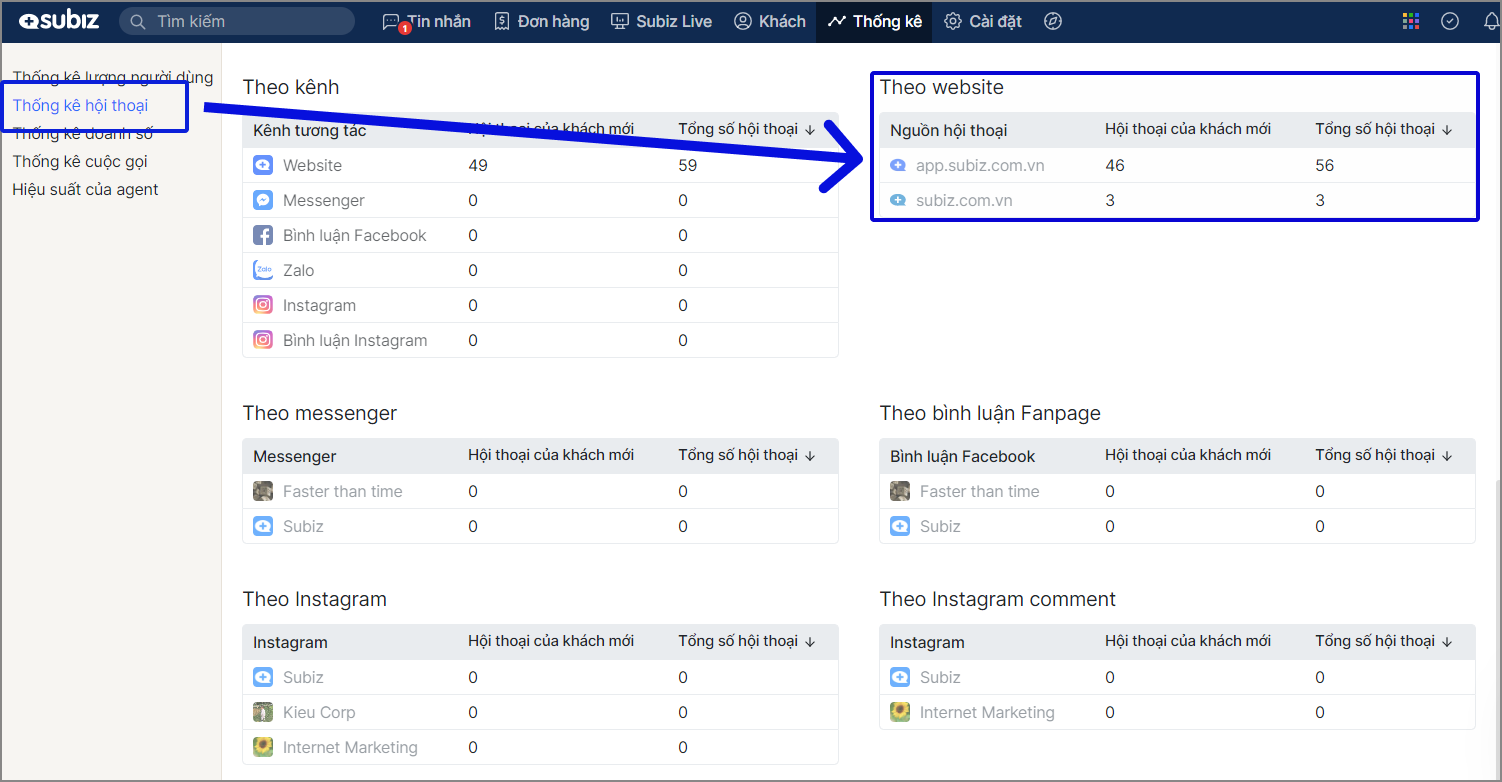
Task: Click the Kieu Corp Instagram avatar
Action: pyautogui.click(x=263, y=712)
